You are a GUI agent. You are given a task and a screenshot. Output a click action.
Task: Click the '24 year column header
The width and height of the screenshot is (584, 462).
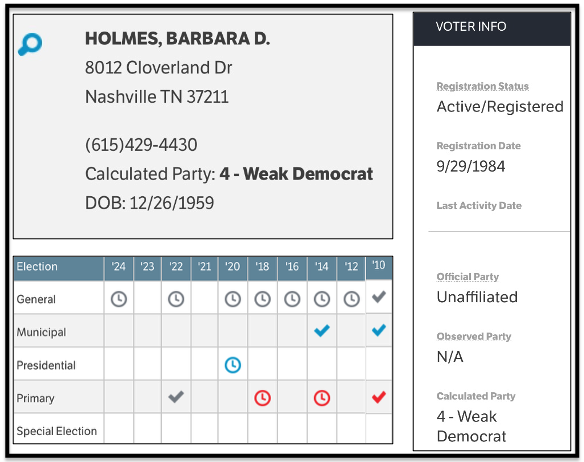(x=119, y=267)
